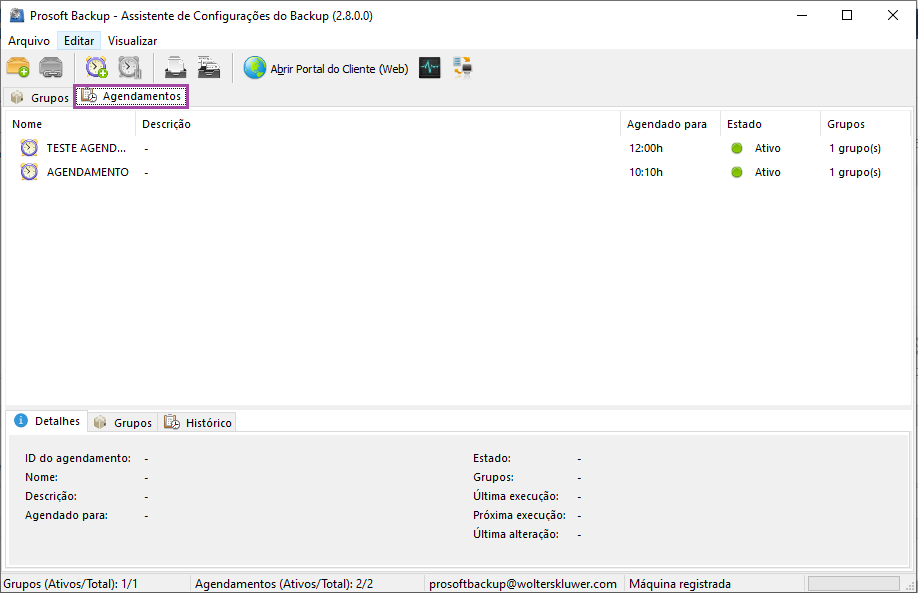Click the Próxima execução label
The width and height of the screenshot is (918, 593).
tap(519, 515)
